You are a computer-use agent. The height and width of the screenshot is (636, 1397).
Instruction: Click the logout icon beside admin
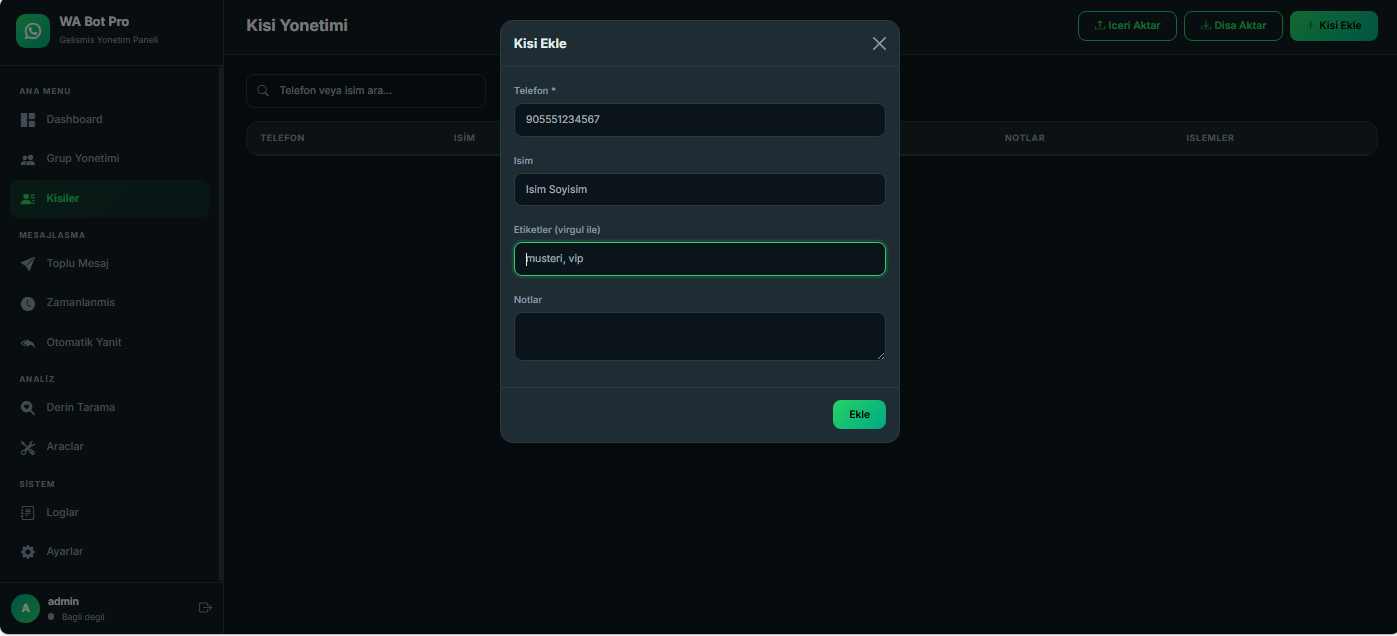[206, 607]
